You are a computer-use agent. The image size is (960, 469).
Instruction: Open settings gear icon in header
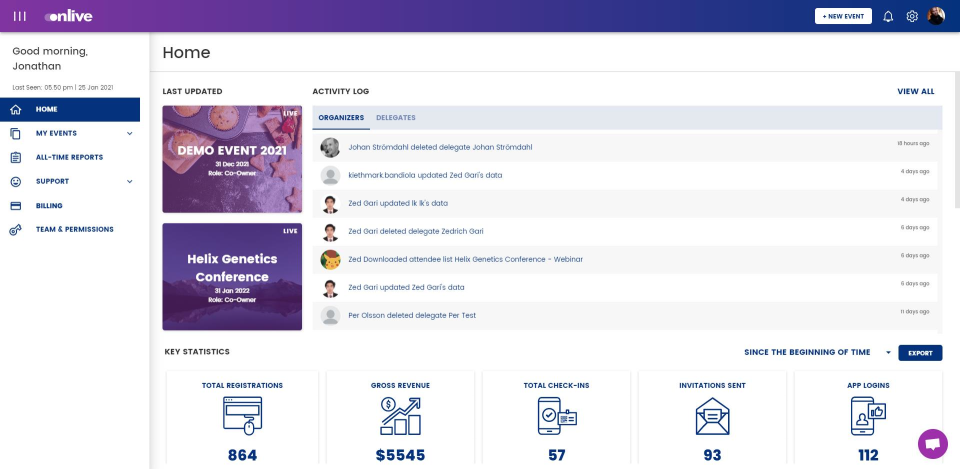click(x=912, y=16)
